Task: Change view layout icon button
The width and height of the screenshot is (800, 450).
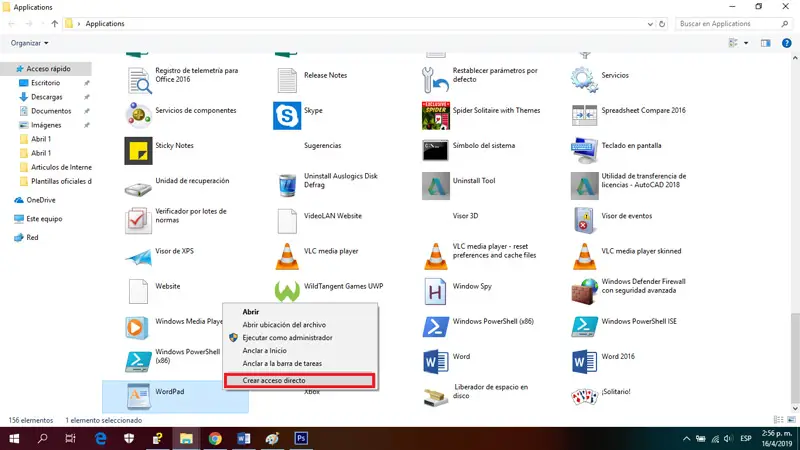Action: tap(733, 43)
